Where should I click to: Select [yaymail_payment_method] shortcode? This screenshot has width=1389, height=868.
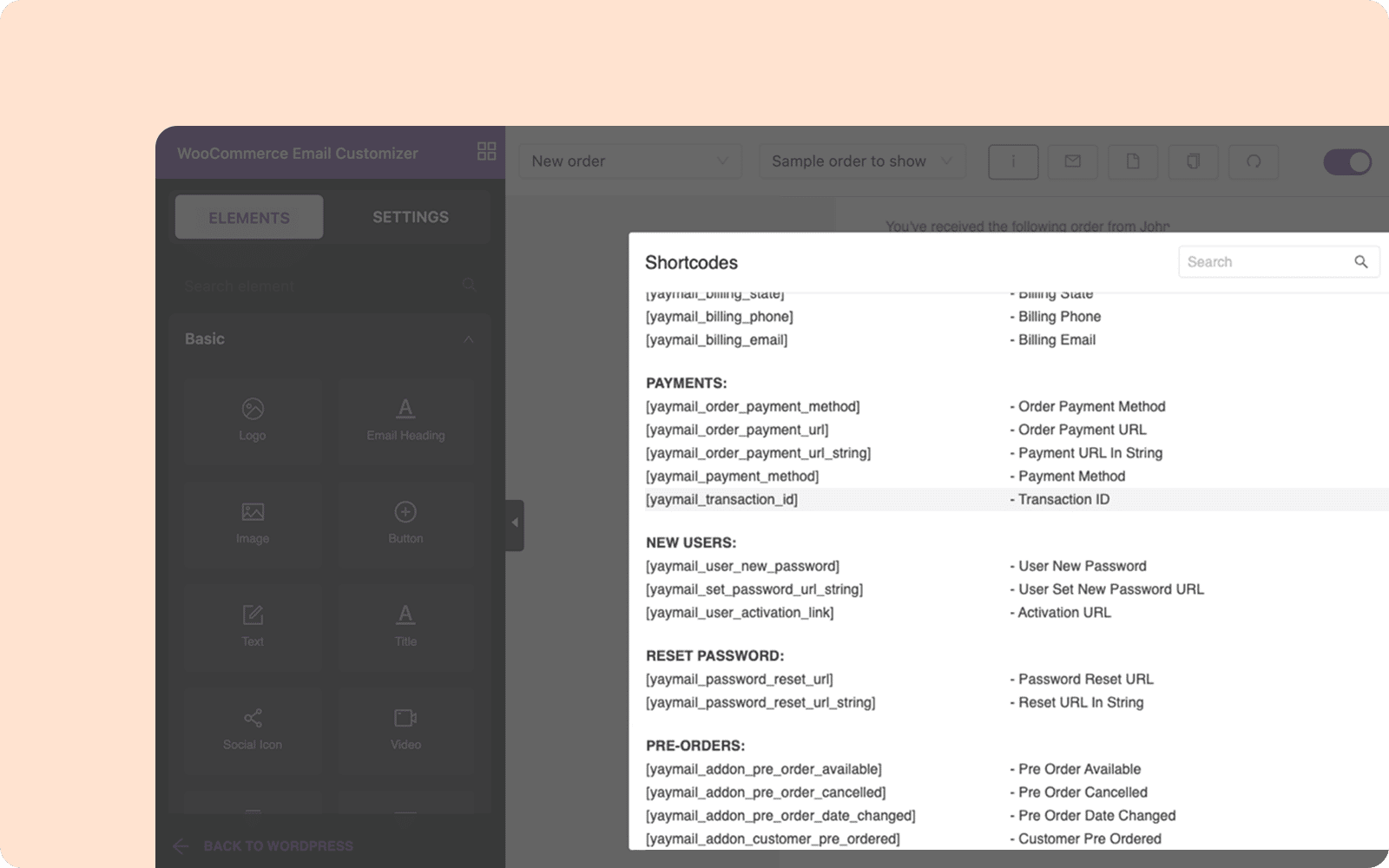pyautogui.click(x=733, y=477)
